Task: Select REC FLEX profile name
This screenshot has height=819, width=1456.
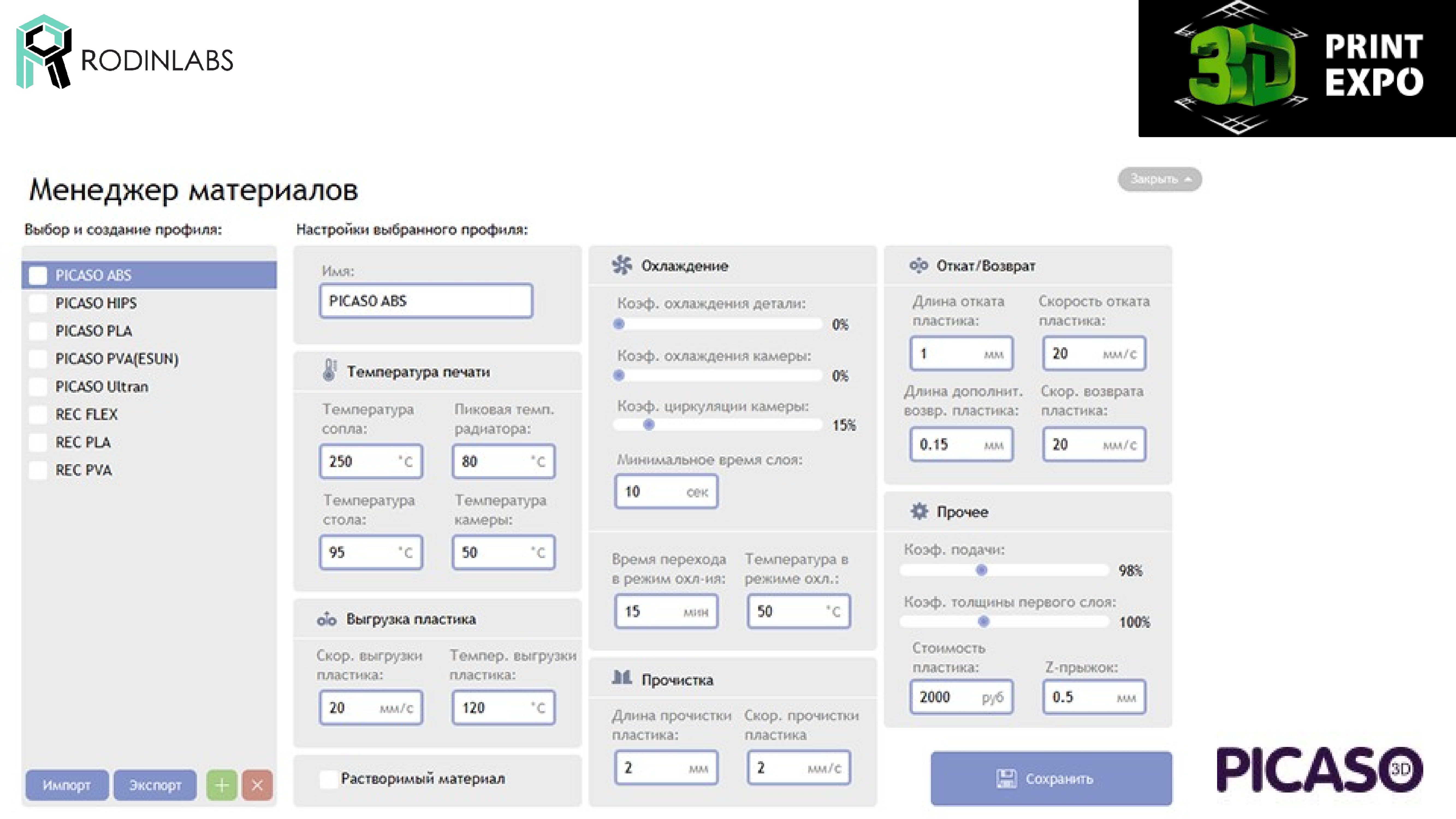Action: click(87, 414)
